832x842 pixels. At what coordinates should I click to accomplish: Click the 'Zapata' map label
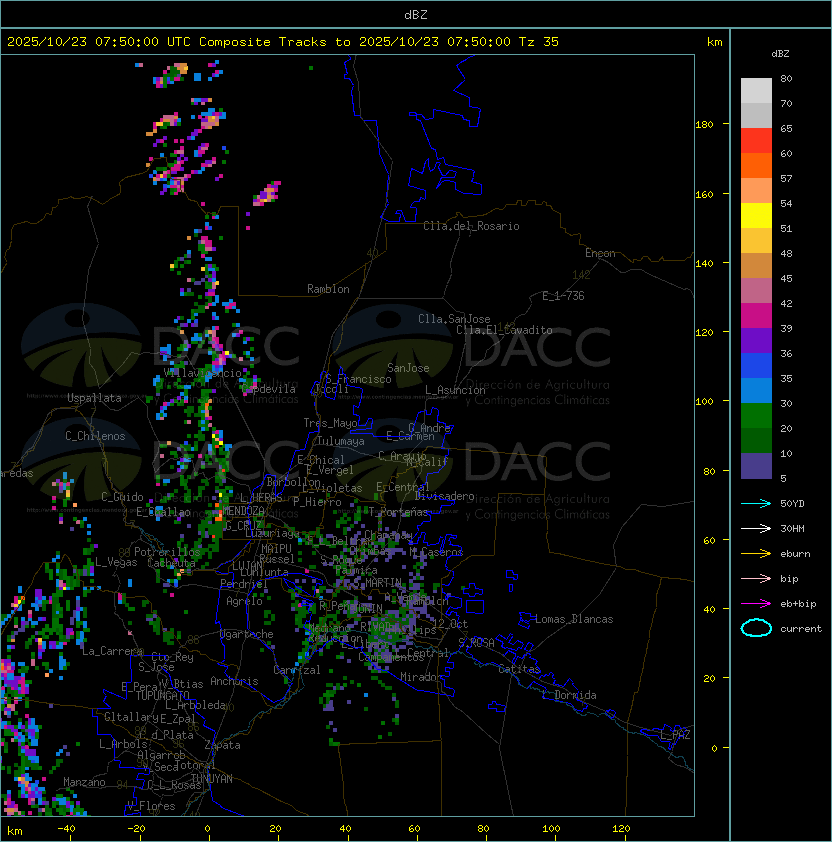[x=222, y=745]
